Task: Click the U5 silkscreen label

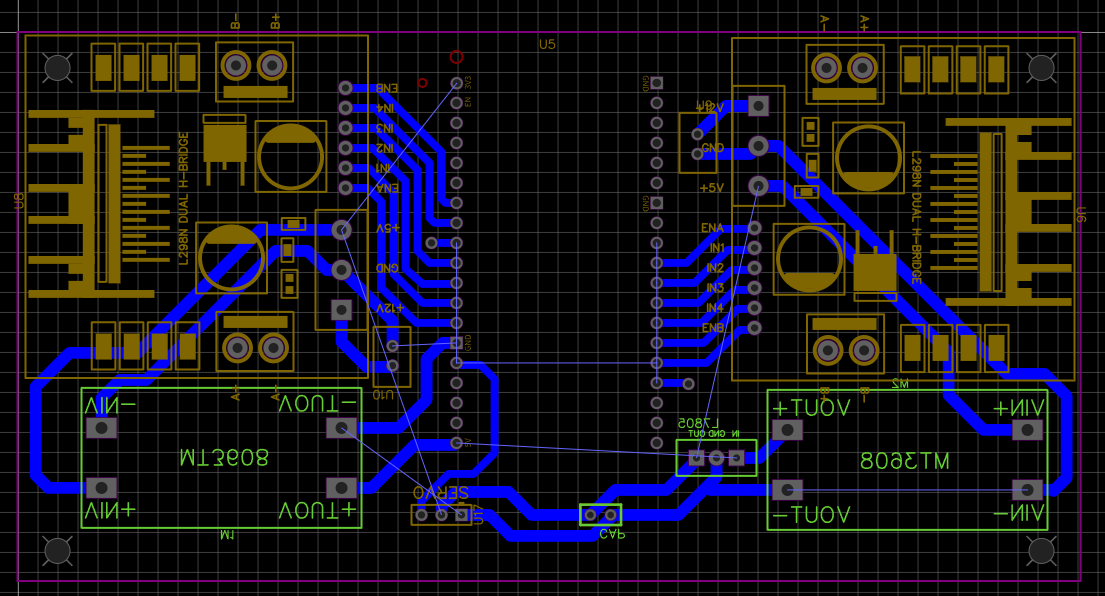Action: [x=547, y=43]
